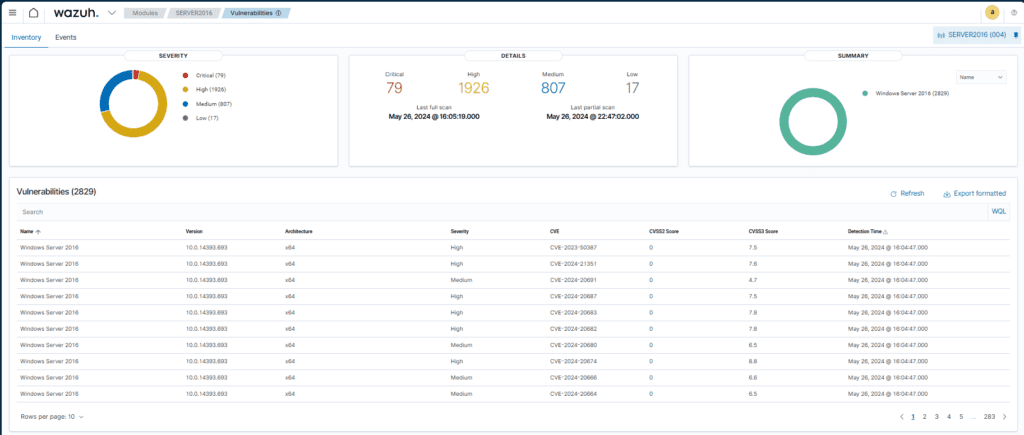The height and width of the screenshot is (435, 1024).
Task: Expand the Wazuh modules dropdown chevron
Action: pos(111,13)
